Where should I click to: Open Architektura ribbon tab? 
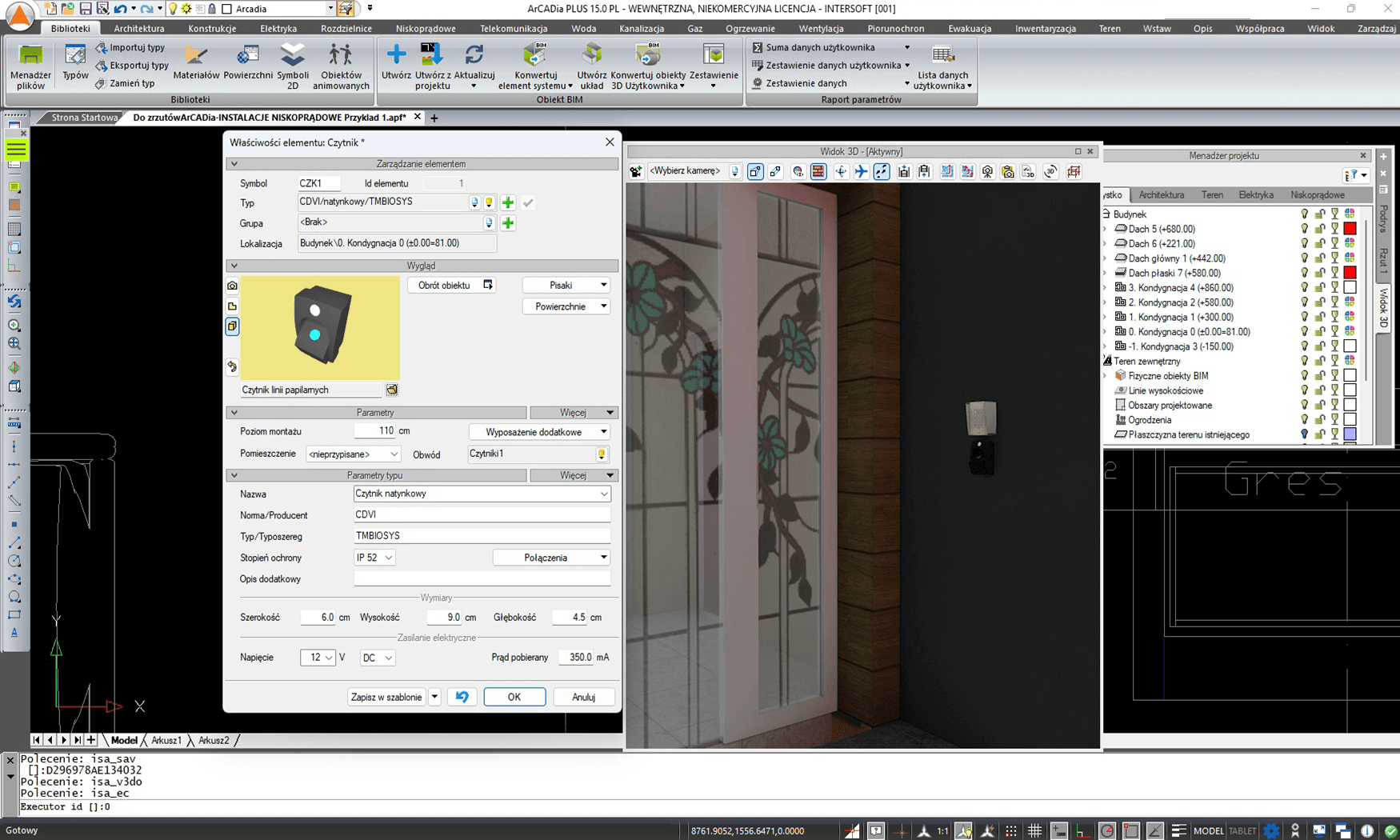(x=139, y=28)
